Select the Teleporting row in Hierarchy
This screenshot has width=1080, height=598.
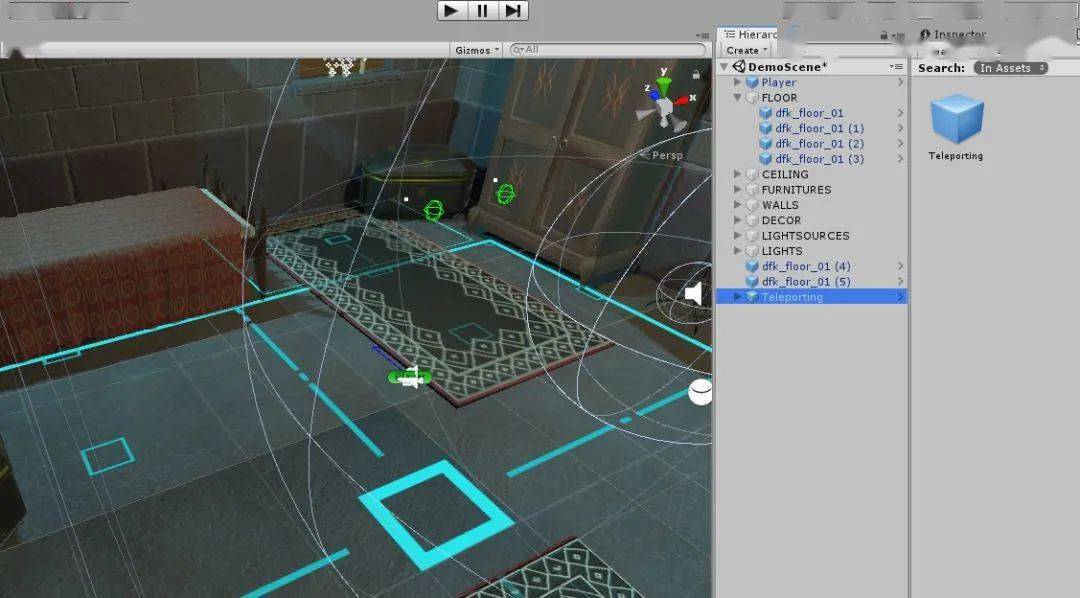812,296
